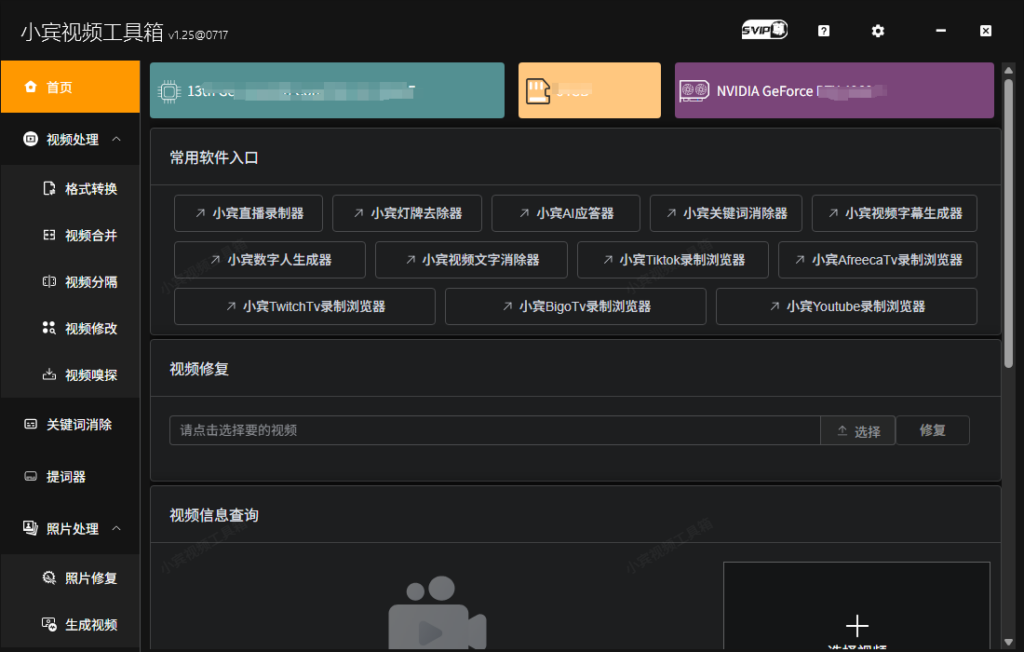Click the 关键词消除 icon
The height and width of the screenshot is (652, 1024).
tap(31, 424)
